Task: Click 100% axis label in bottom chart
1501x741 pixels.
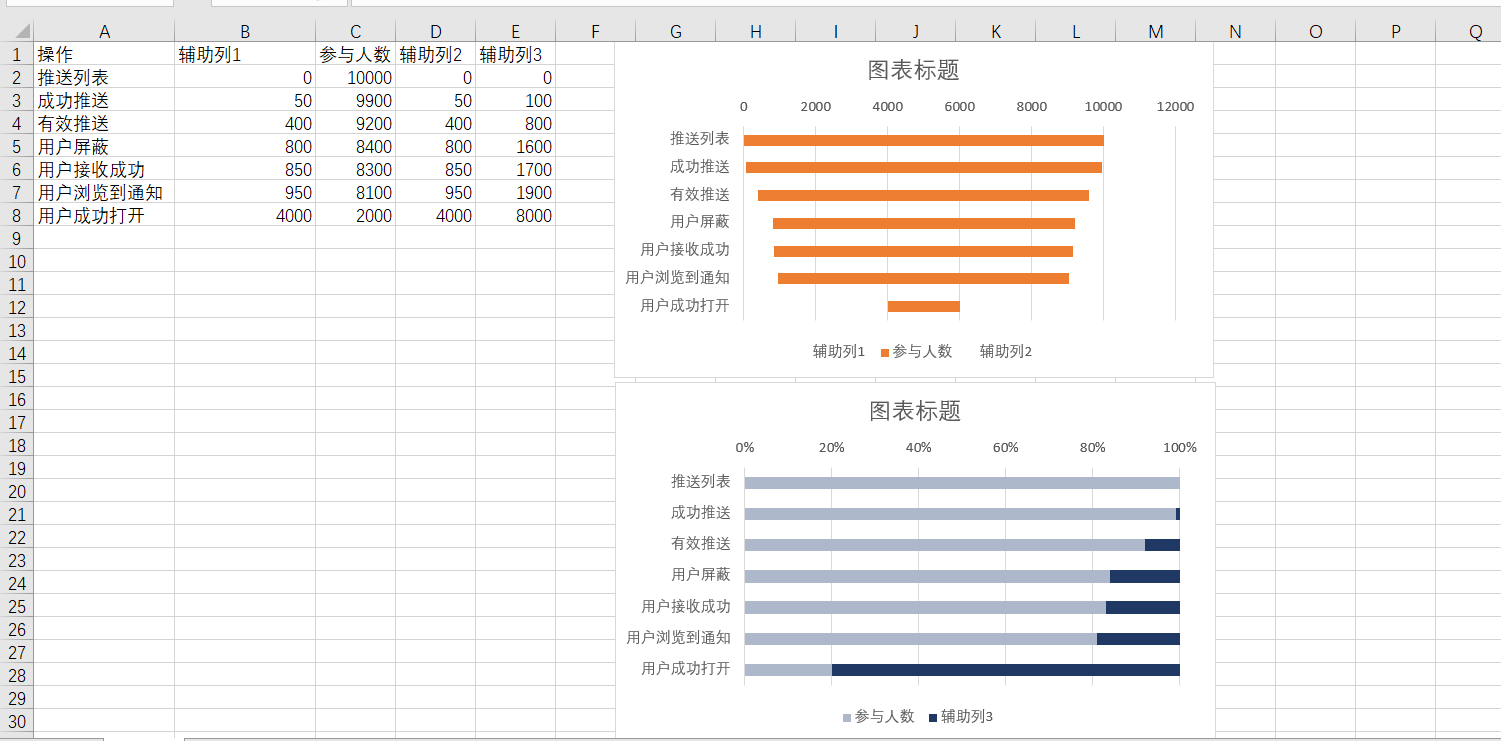Action: 1179,447
